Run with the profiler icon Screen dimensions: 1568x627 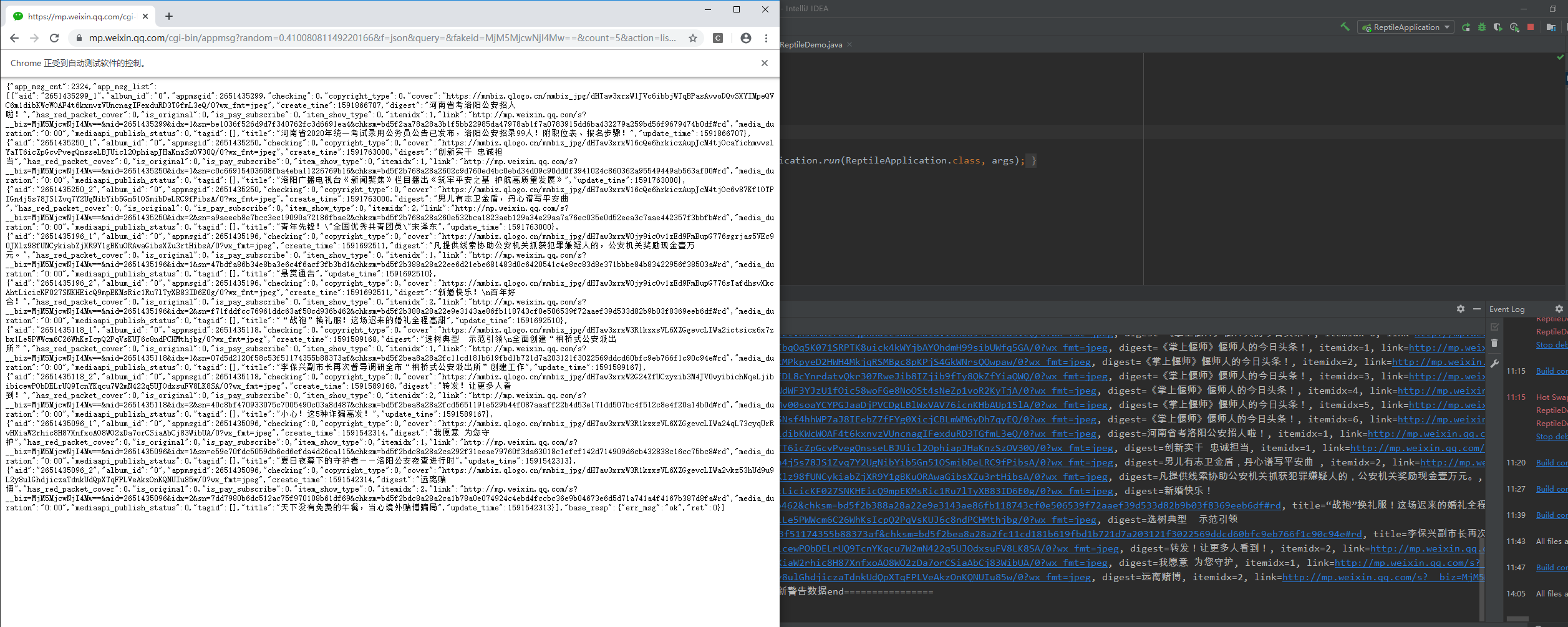click(1514, 27)
